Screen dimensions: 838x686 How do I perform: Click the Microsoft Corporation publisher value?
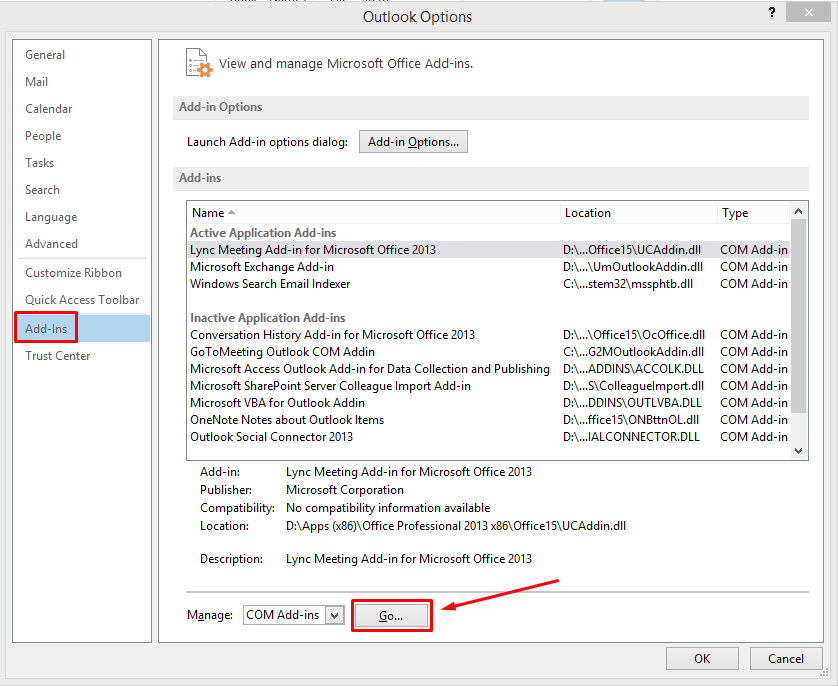pyautogui.click(x=345, y=490)
